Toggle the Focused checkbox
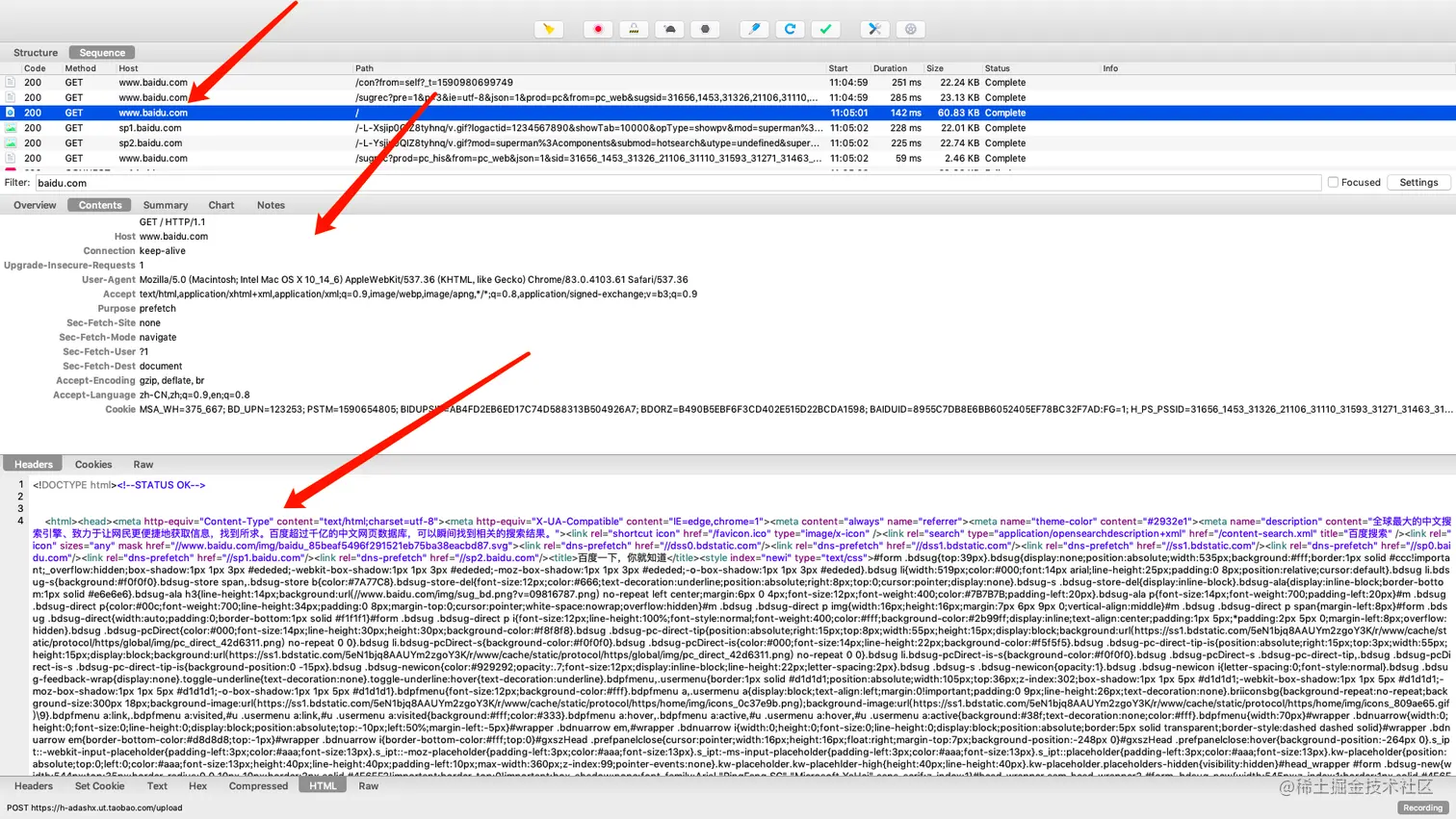1456x819 pixels. pyautogui.click(x=1333, y=182)
